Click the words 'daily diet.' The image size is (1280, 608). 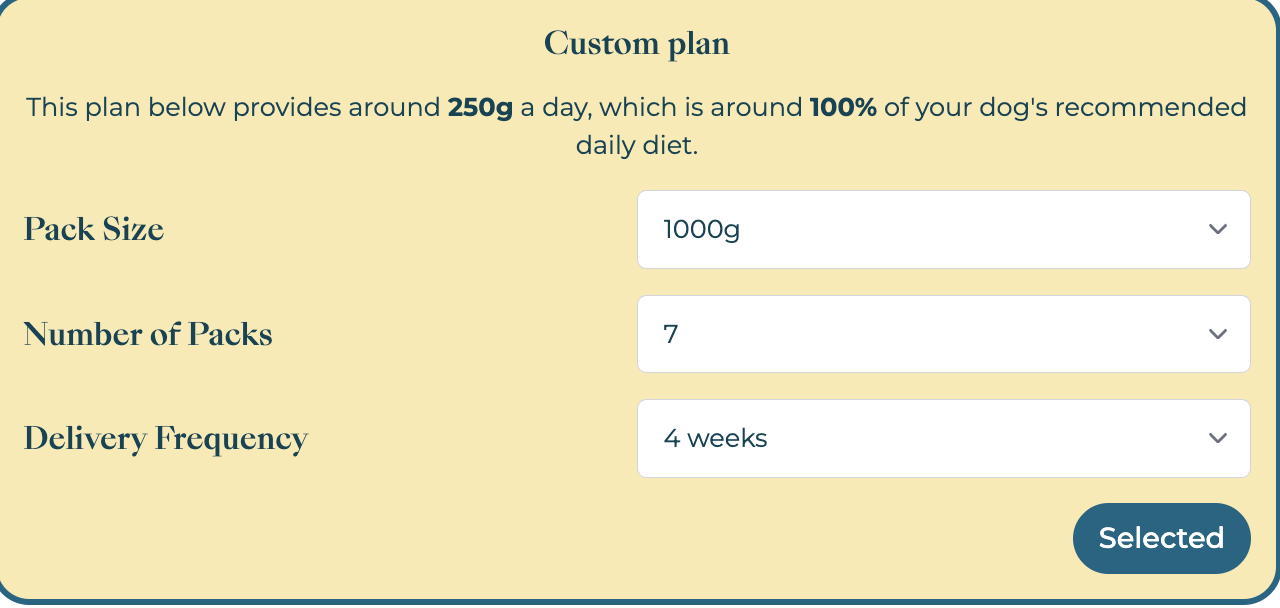coord(637,145)
